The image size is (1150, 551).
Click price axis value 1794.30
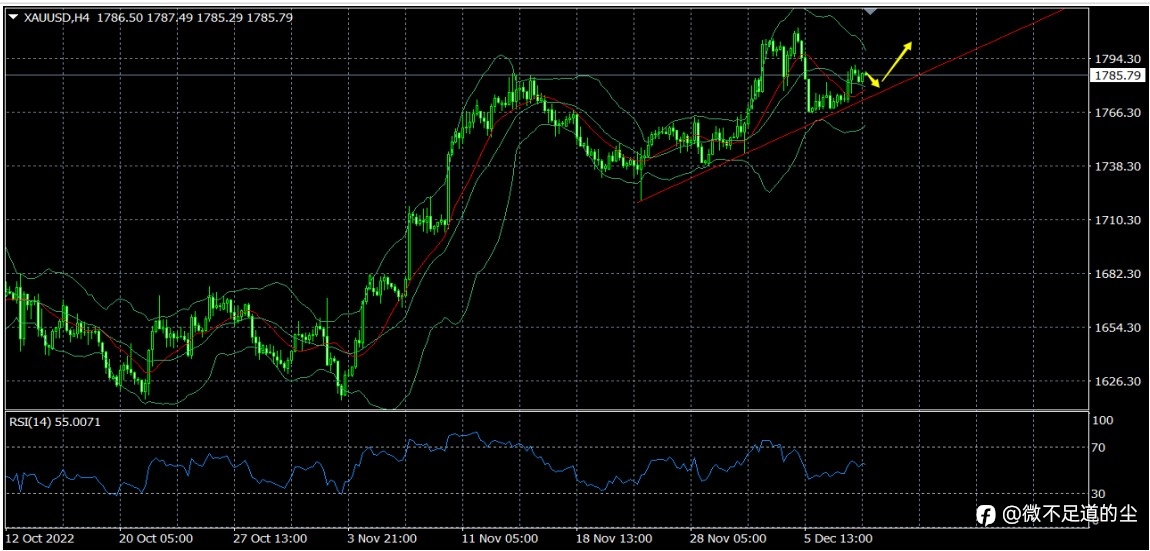pyautogui.click(x=1117, y=59)
